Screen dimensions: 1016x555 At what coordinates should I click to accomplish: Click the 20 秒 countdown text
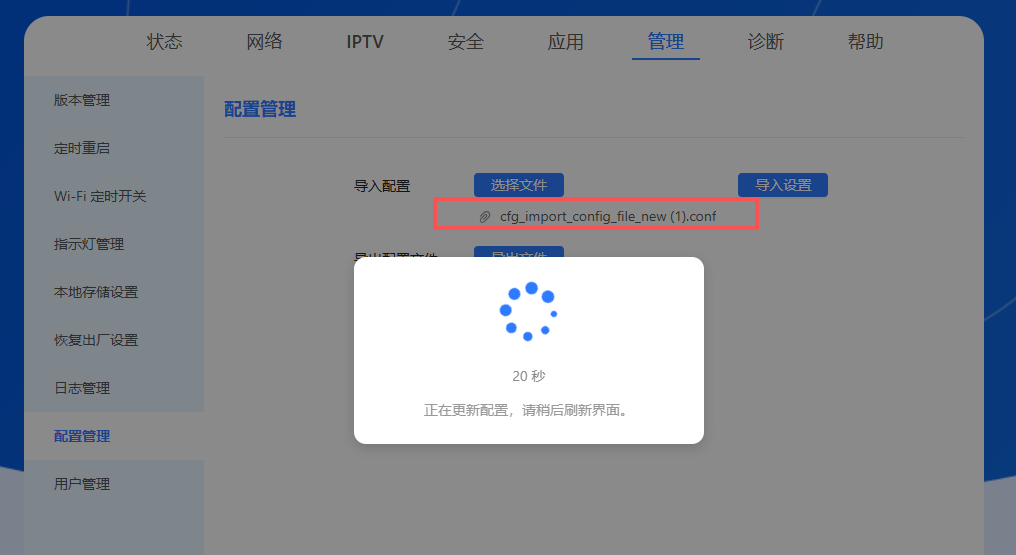[x=529, y=376]
